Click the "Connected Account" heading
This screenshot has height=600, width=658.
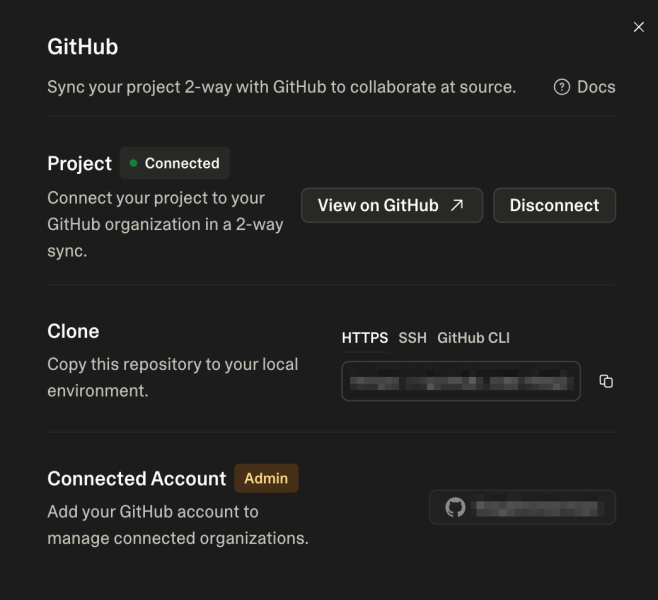[x=137, y=478]
